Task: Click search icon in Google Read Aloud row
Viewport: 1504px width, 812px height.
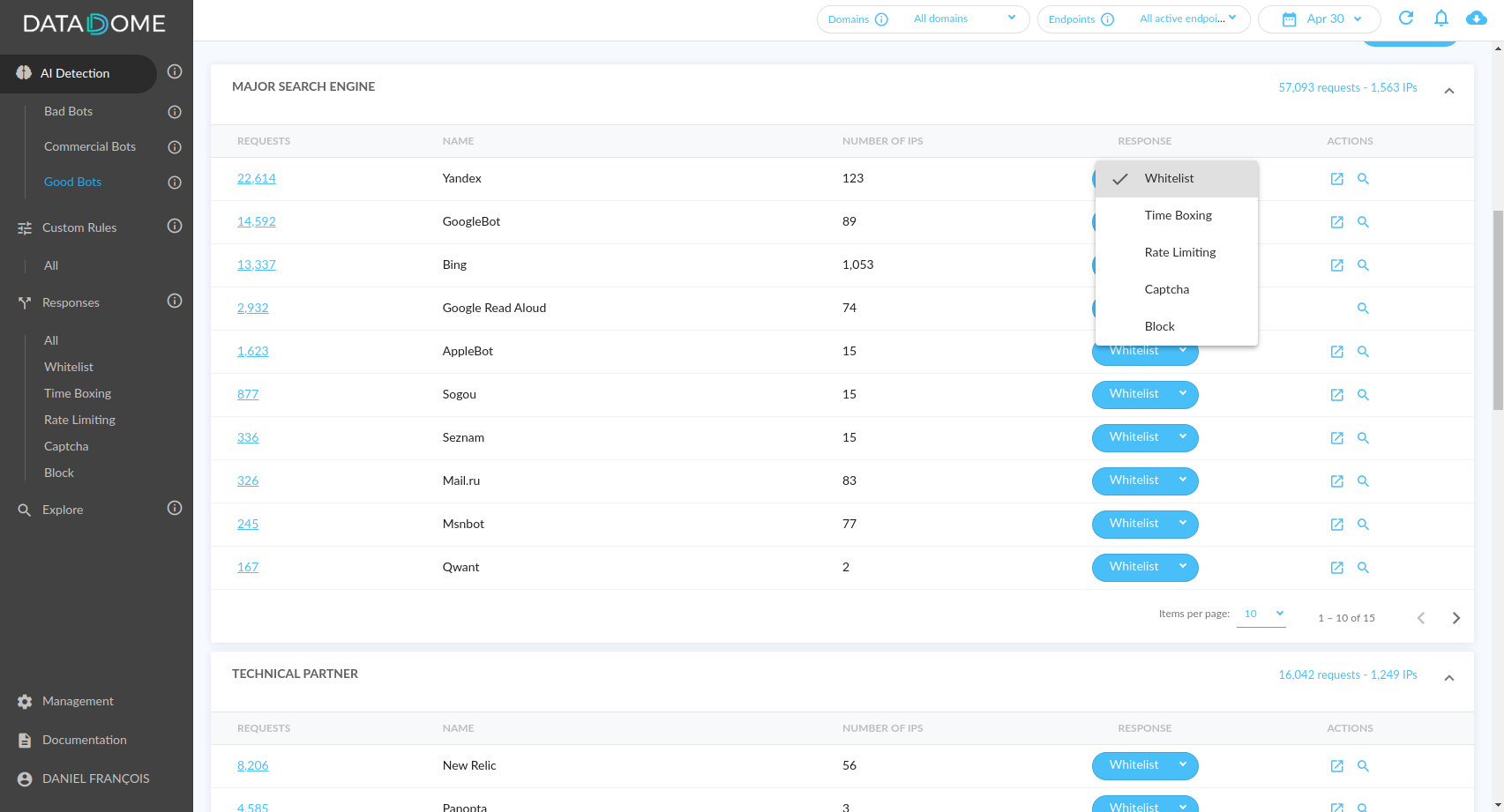Action: pos(1363,309)
